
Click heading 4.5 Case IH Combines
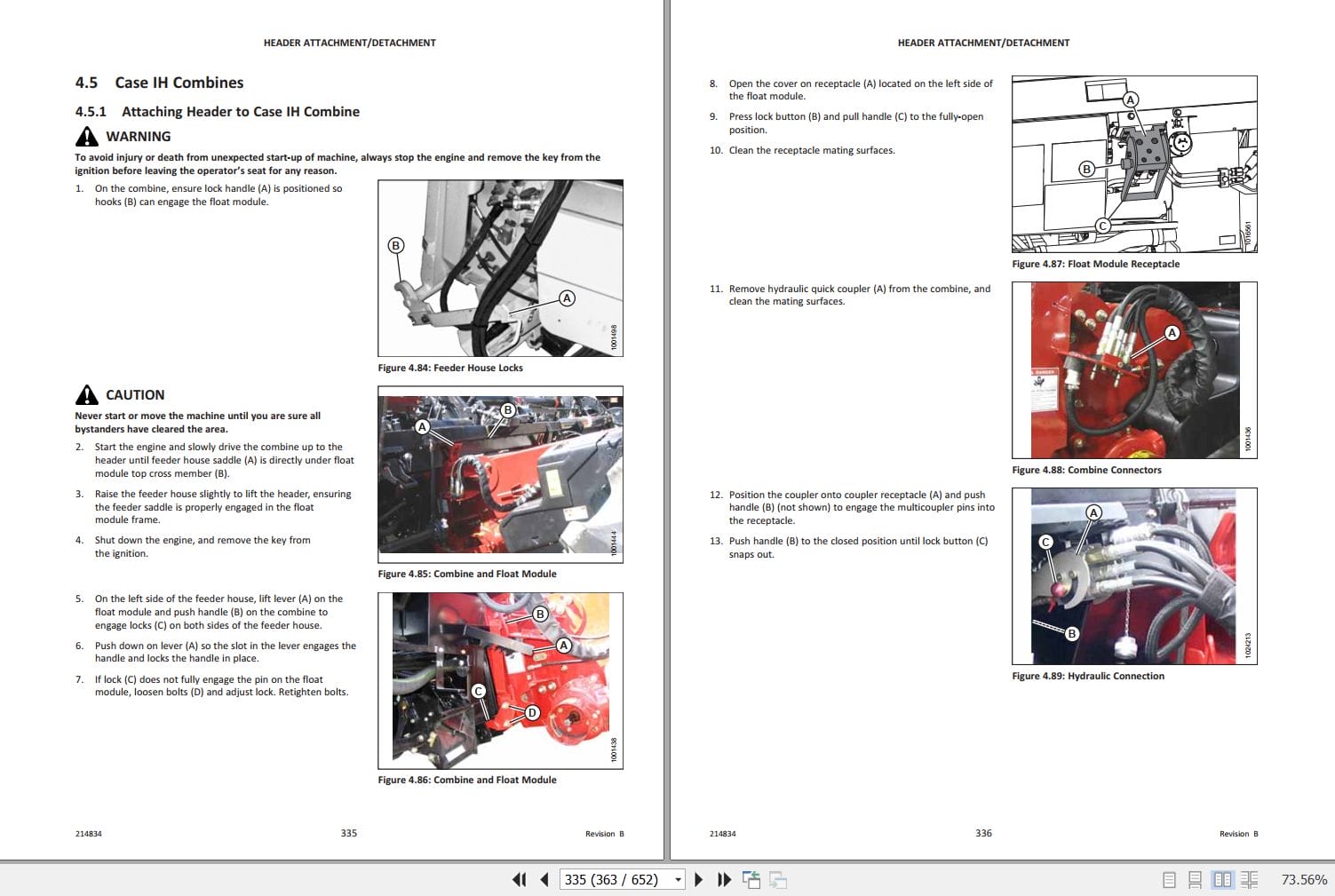click(x=158, y=82)
